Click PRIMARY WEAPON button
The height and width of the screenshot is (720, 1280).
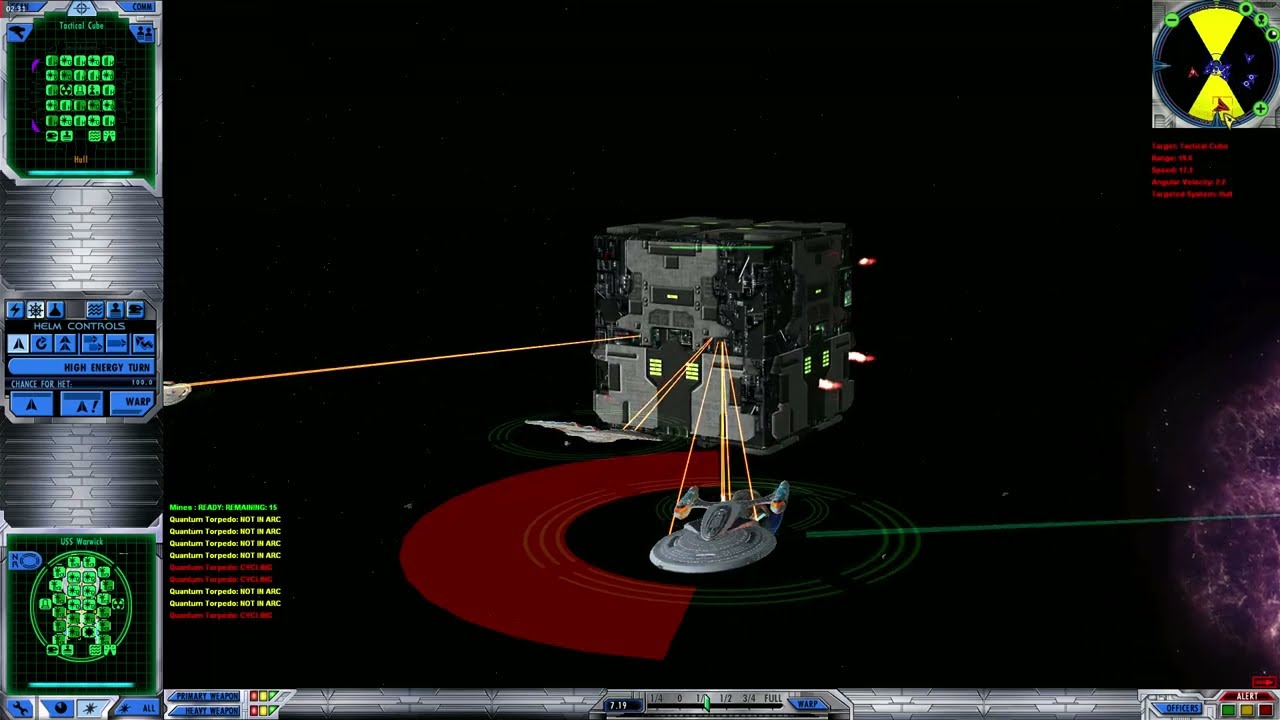[x=205, y=696]
